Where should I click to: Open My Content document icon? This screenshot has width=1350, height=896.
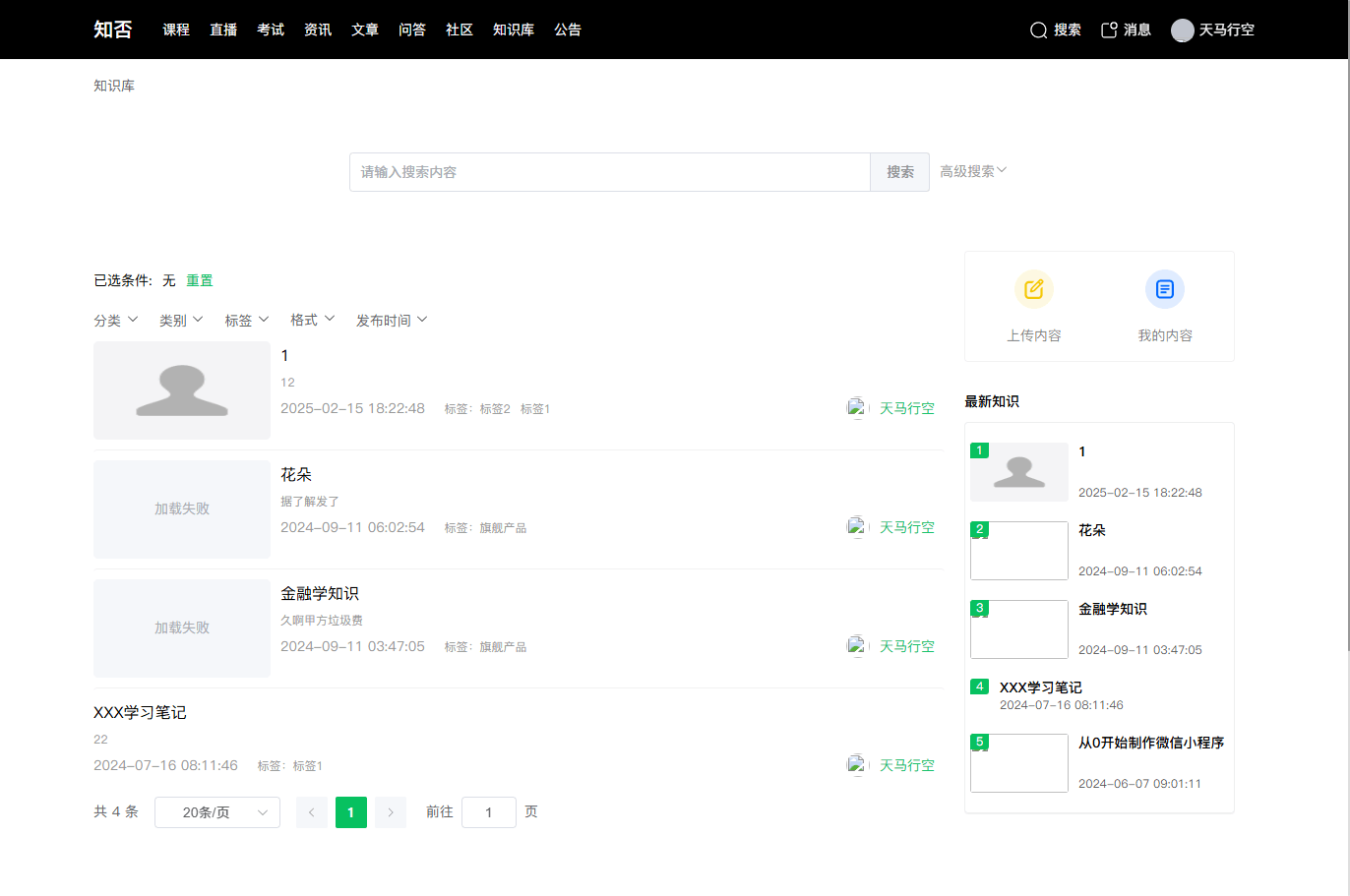pyautogui.click(x=1164, y=289)
